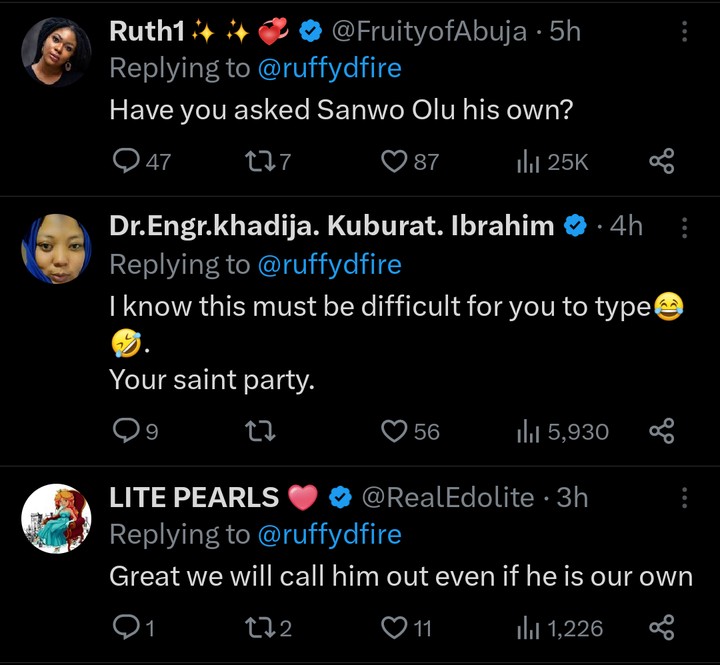720x665 pixels.
Task: Open more options on Dr.Engr.khadija's tweet
Action: [685, 228]
